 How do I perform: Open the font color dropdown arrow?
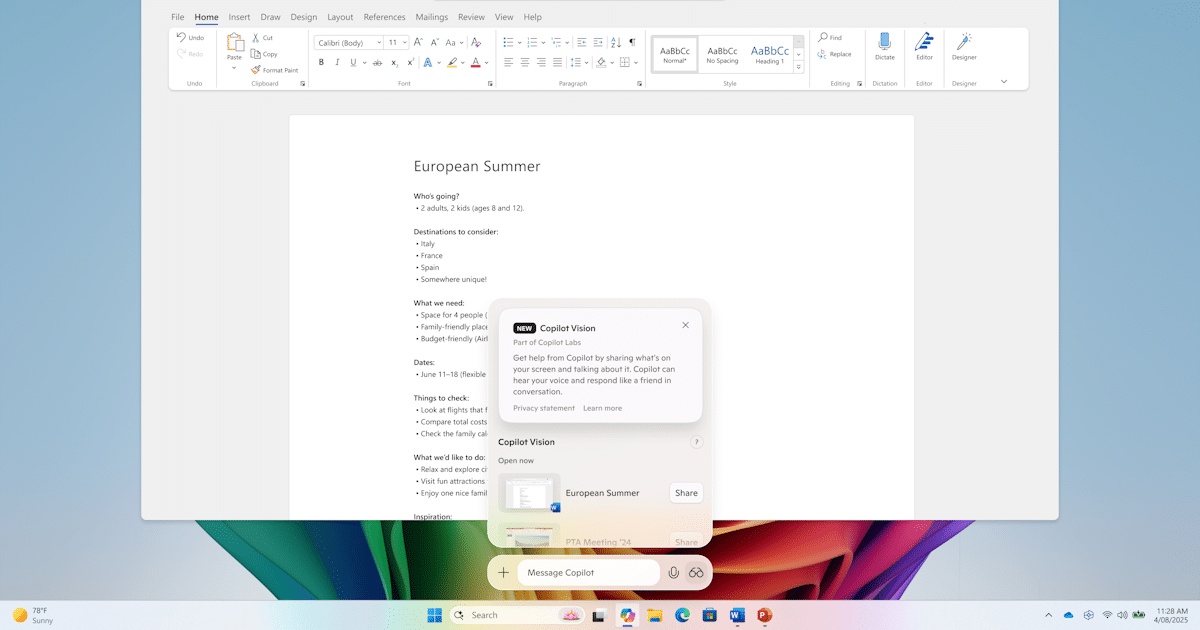pyautogui.click(x=486, y=62)
